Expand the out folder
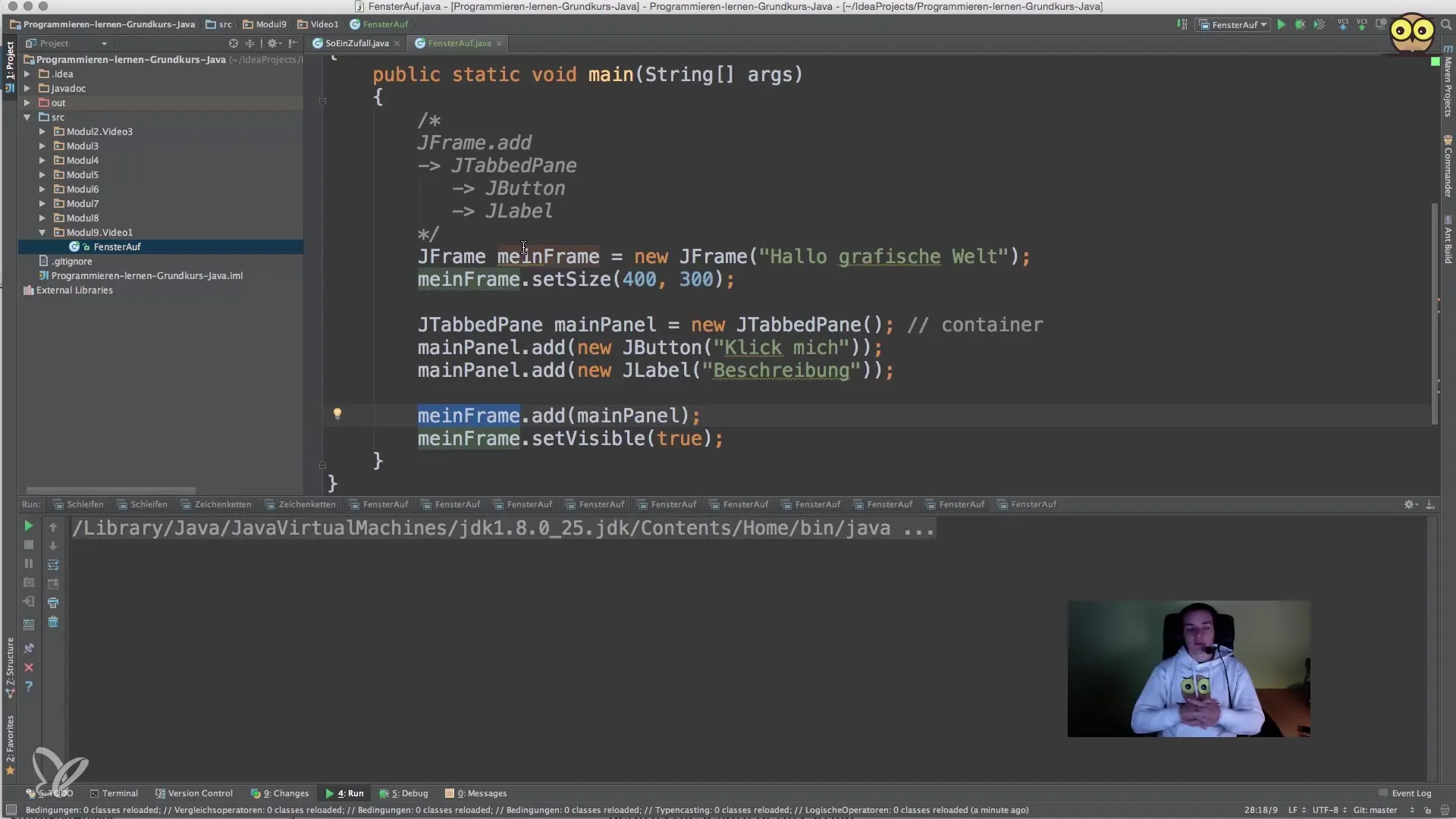This screenshot has width=1456, height=819. click(27, 103)
